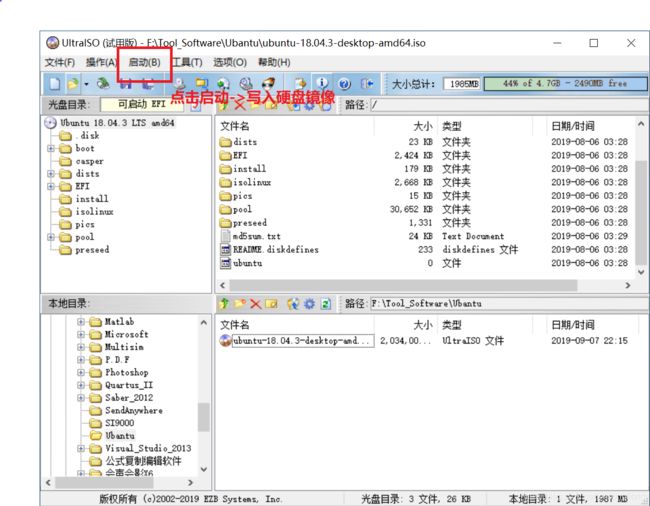Expand the Microsoft folder in the local tree
The width and height of the screenshot is (650, 506).
pyautogui.click(x=81, y=334)
